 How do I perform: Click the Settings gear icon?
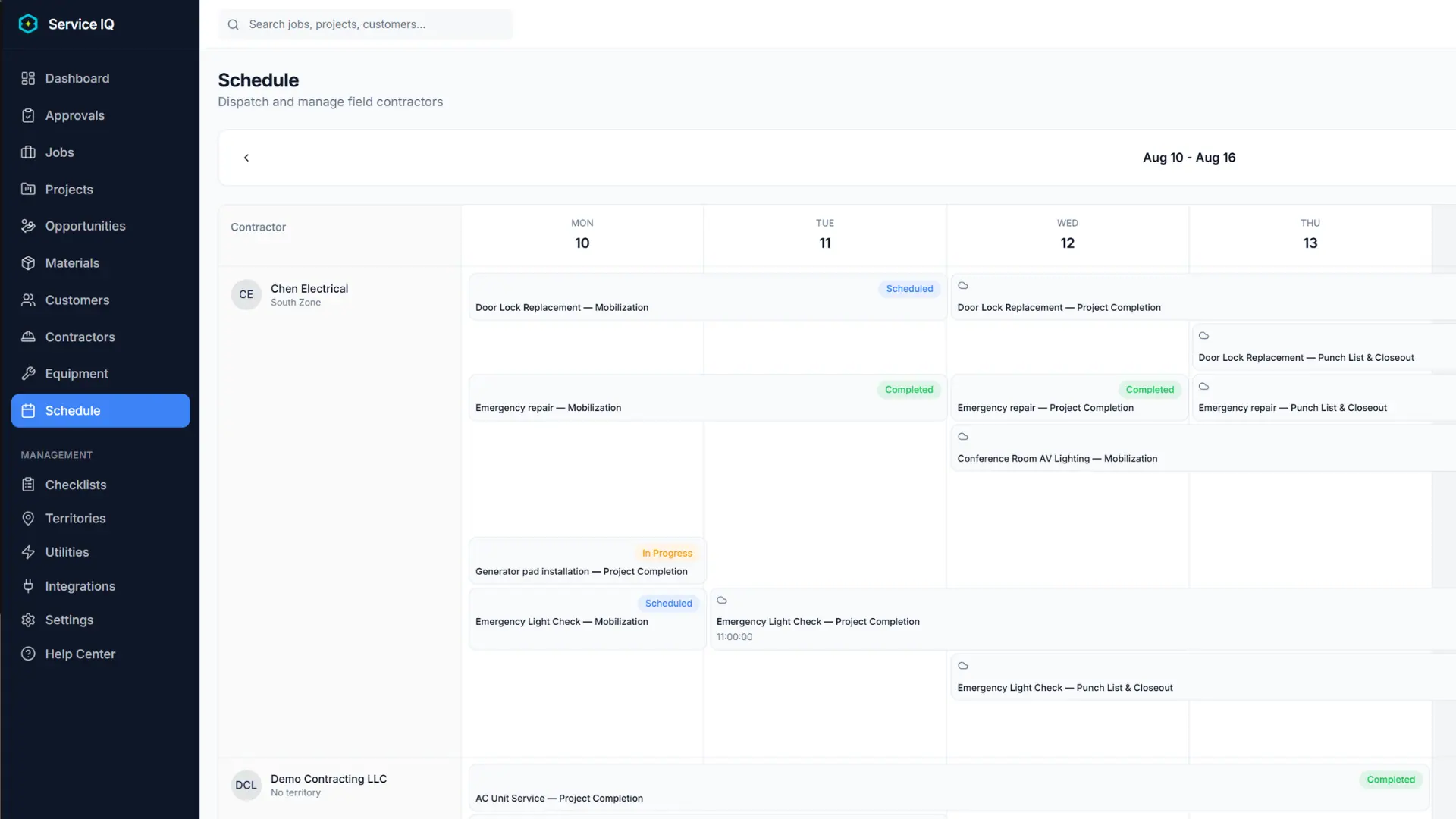click(x=28, y=620)
